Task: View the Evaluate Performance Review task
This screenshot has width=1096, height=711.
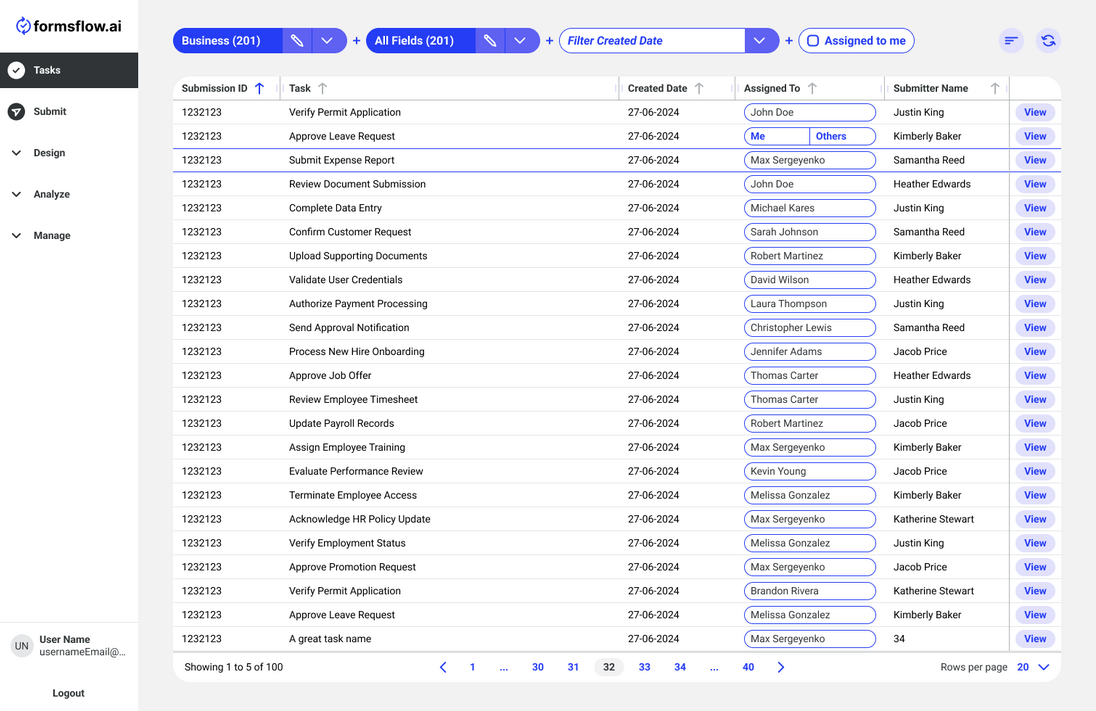Action: click(1035, 471)
